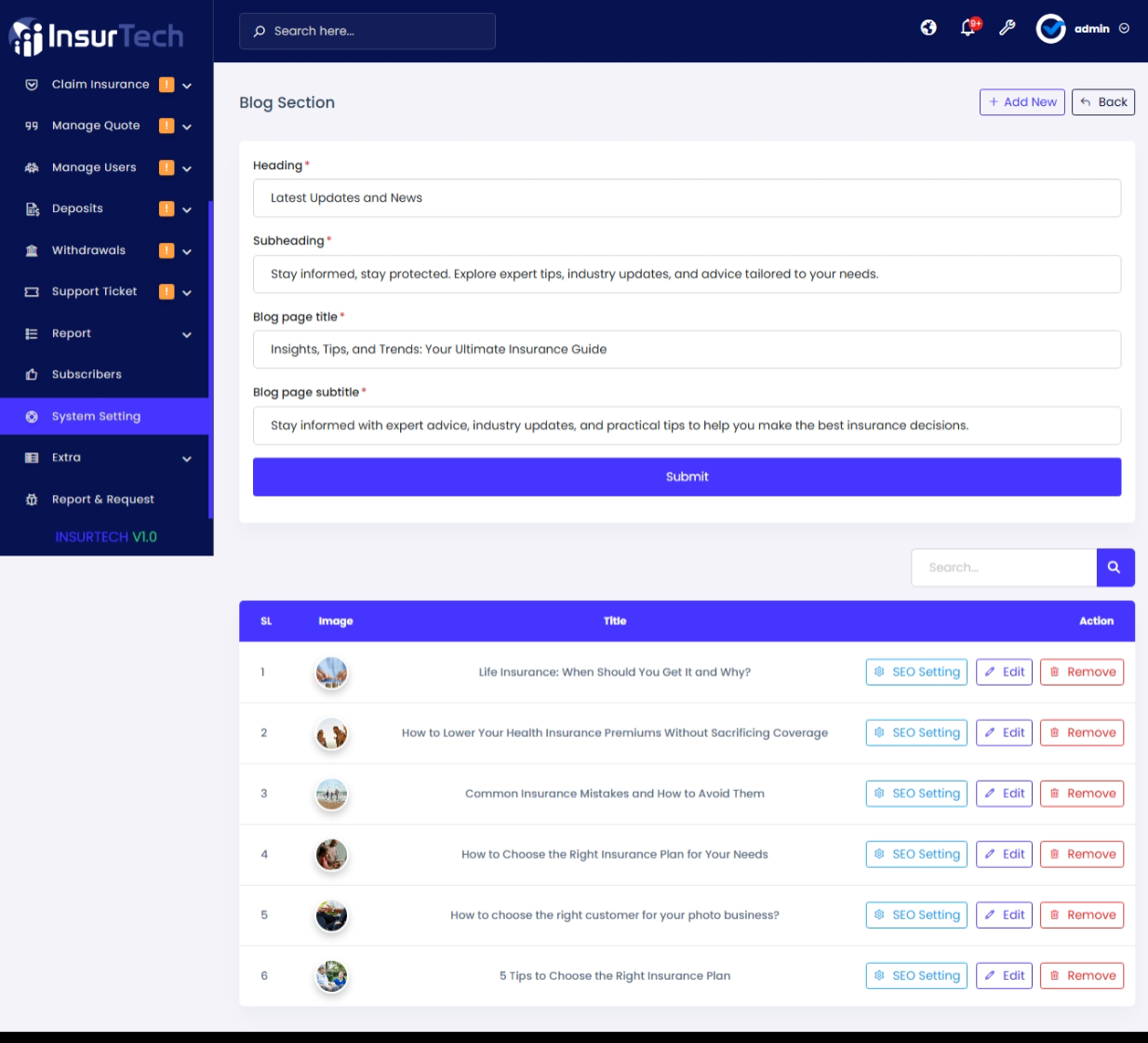This screenshot has height=1043, width=1148.
Task: Expand the Deposits chevron
Action: (x=187, y=209)
